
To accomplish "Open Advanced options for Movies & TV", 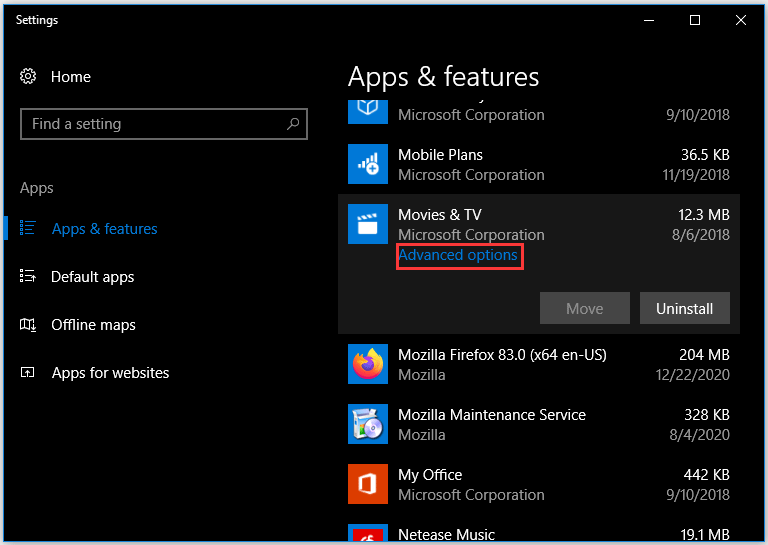I will (458, 255).
